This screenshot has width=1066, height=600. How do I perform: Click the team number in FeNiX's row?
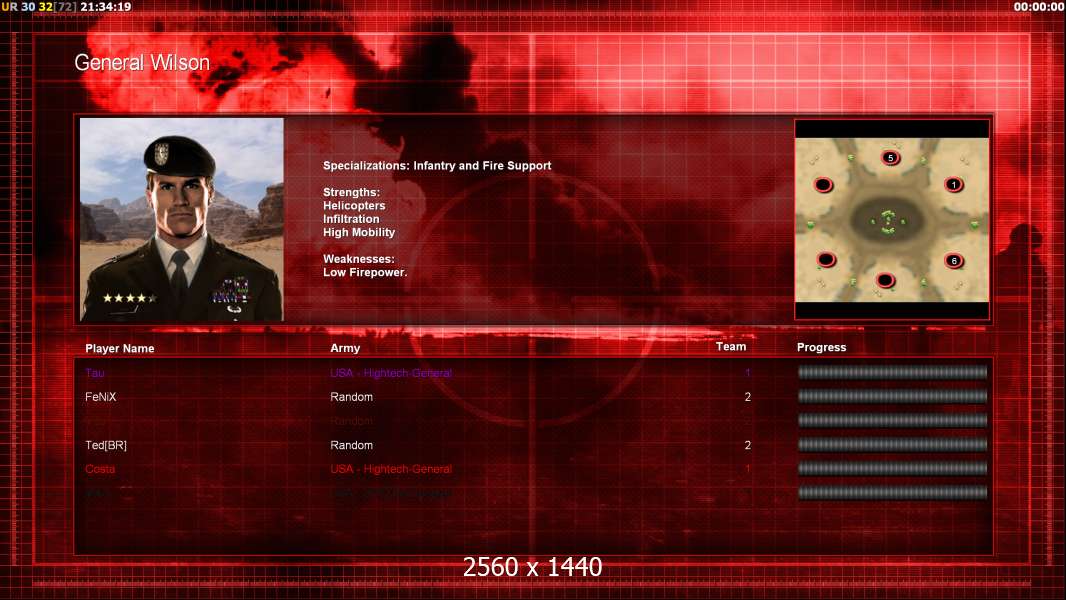(748, 397)
